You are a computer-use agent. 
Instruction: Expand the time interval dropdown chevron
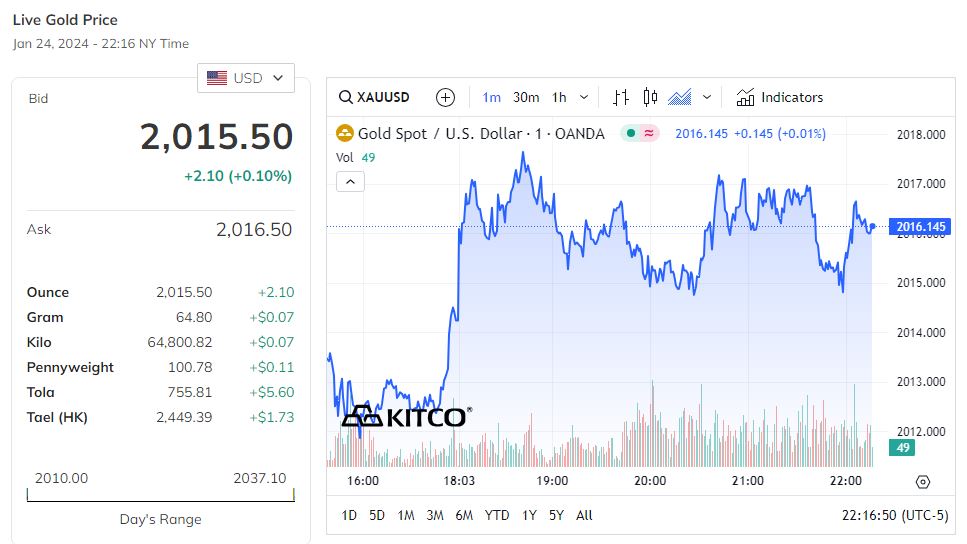(584, 97)
